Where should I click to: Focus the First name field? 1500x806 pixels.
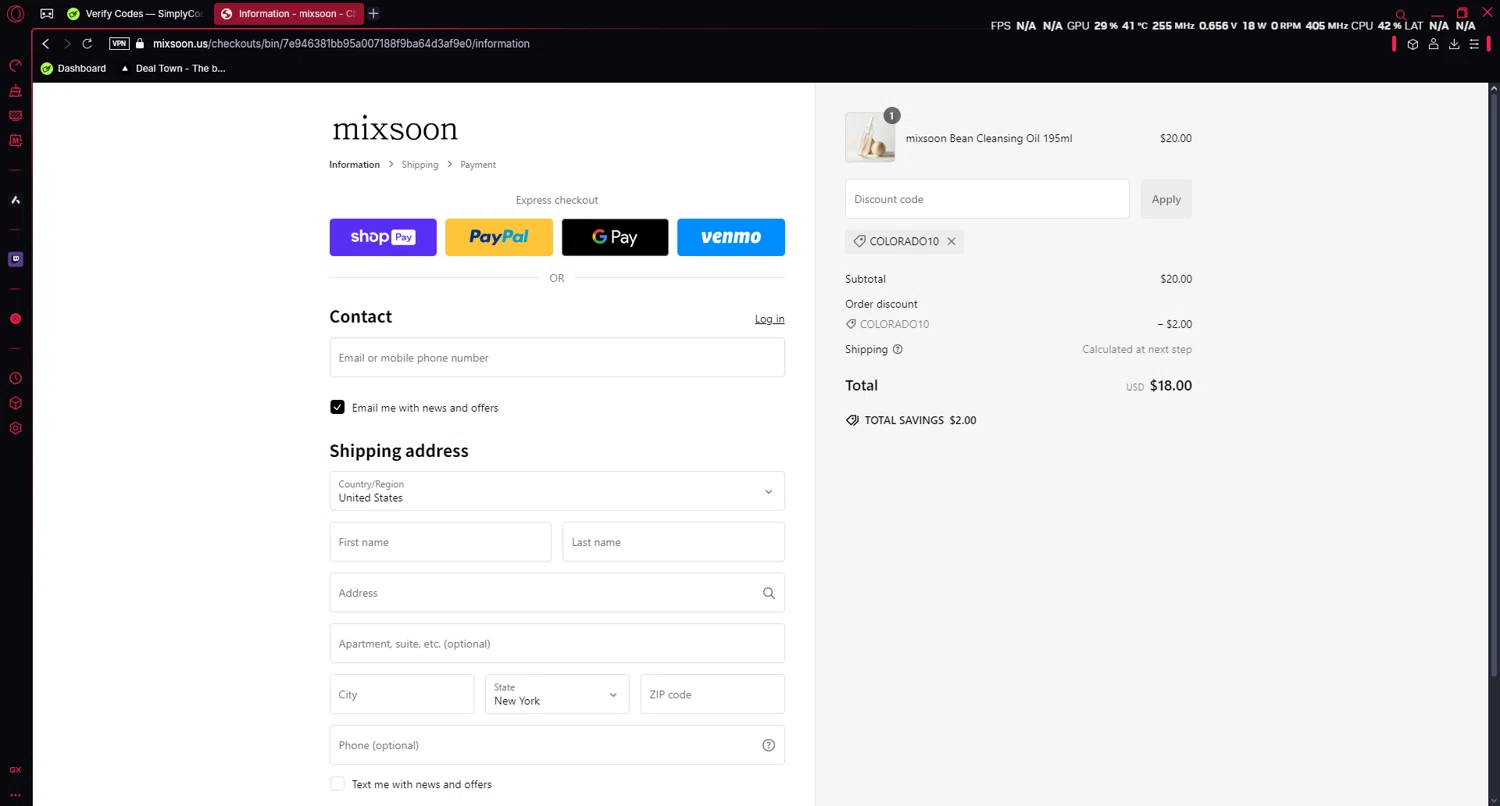tap(440, 542)
